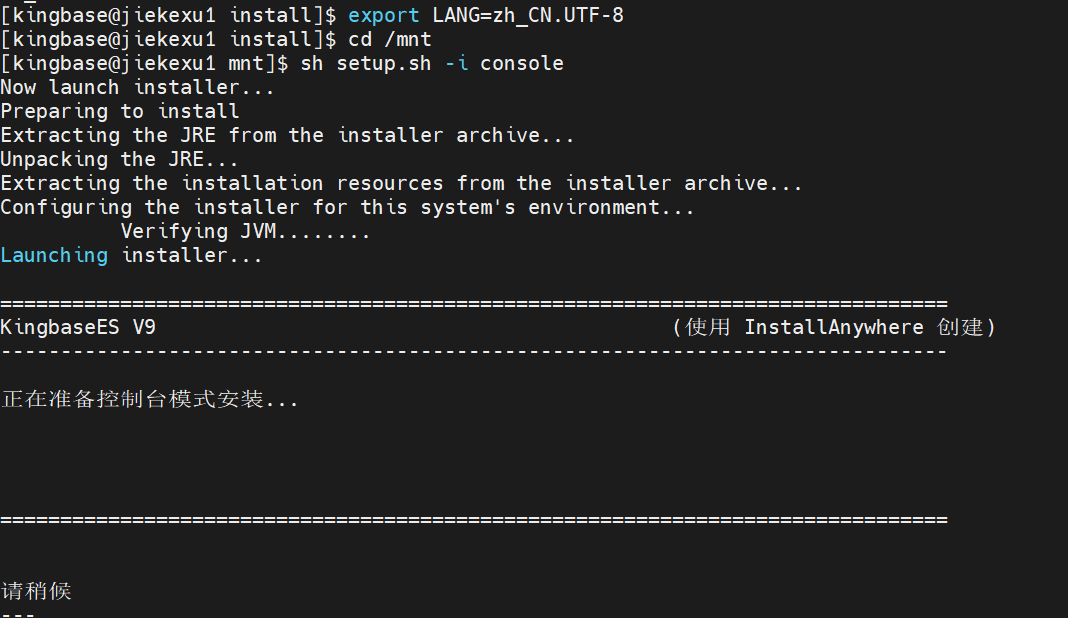Click the 'KingbaseES V9' title text

(78, 328)
